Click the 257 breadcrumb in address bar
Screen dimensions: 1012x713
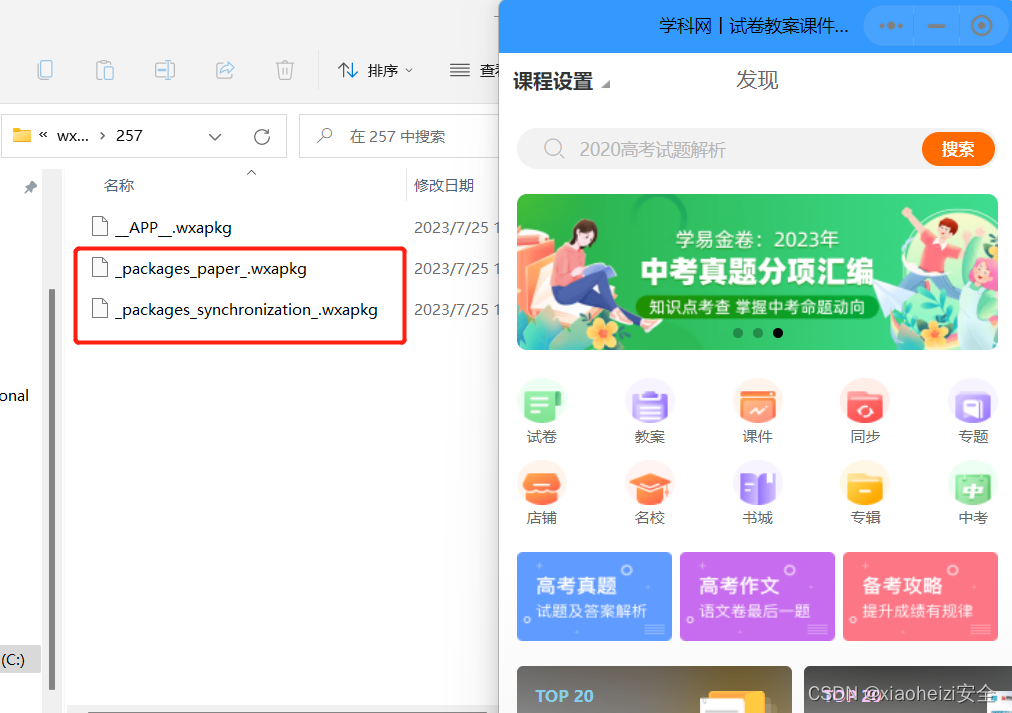pyautogui.click(x=129, y=136)
